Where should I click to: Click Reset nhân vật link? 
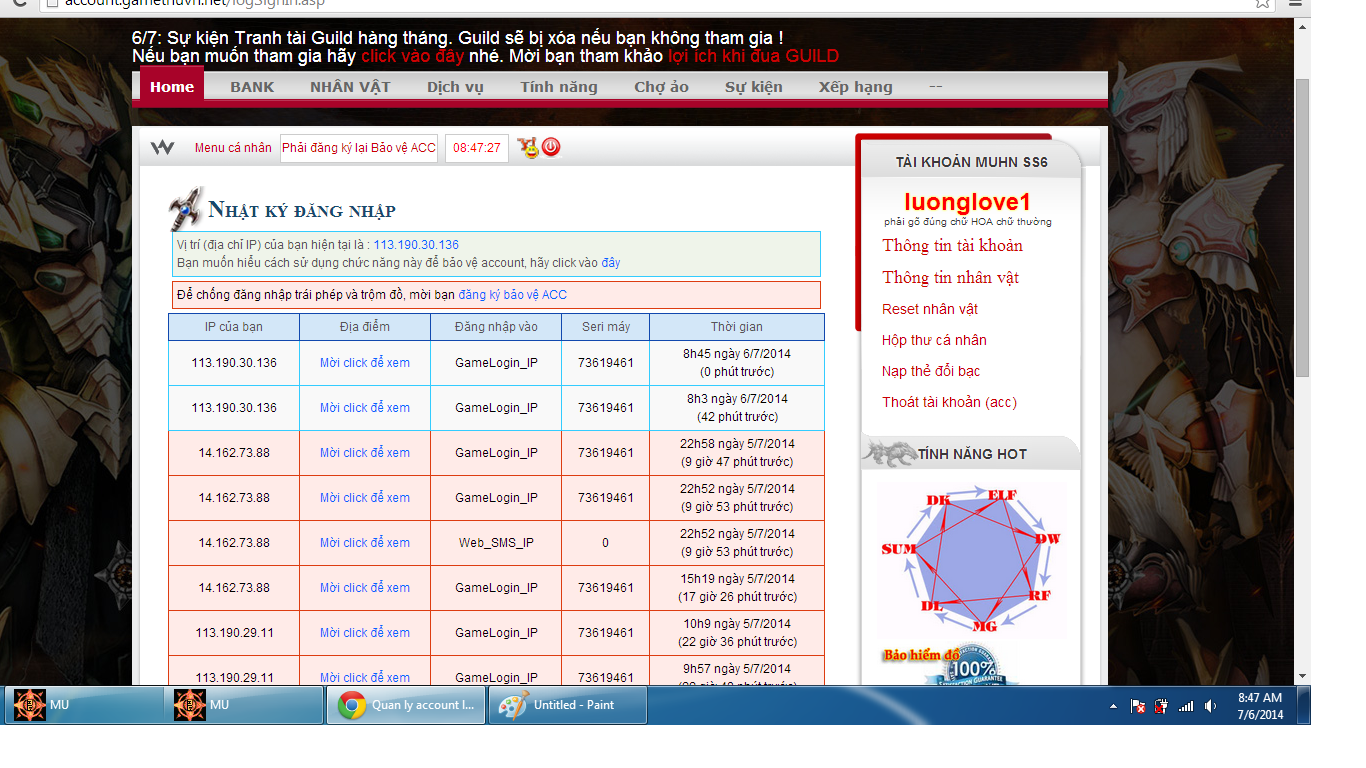click(x=930, y=309)
